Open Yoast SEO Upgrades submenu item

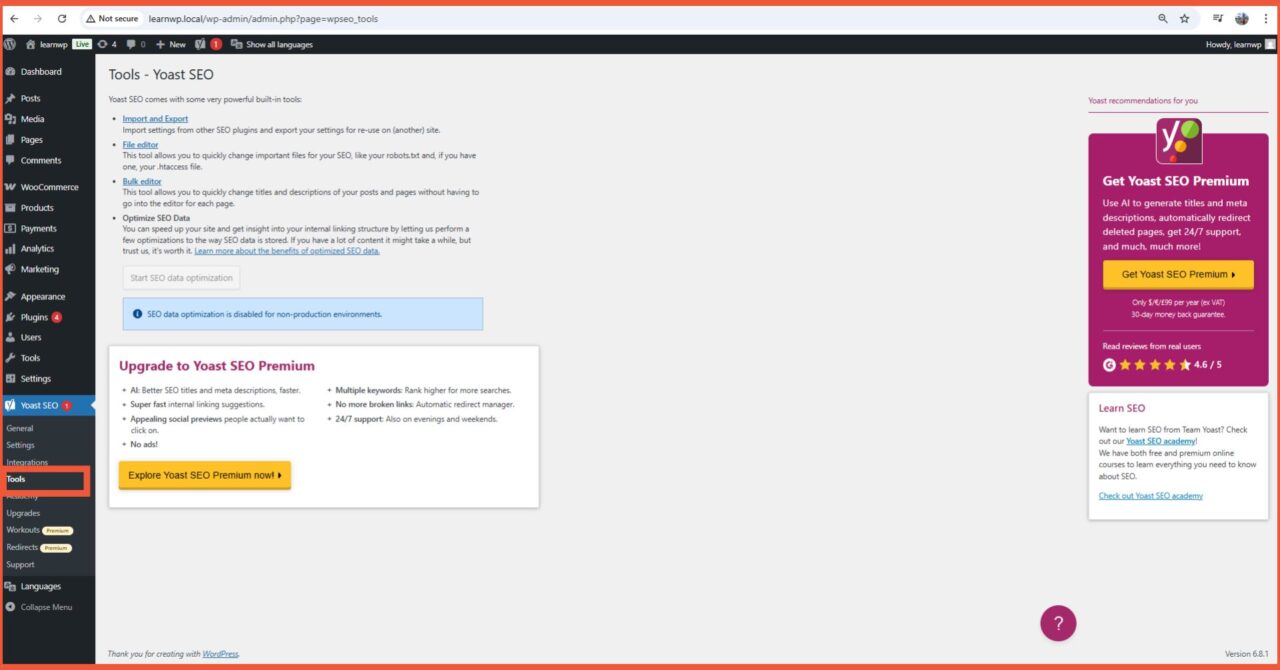[23, 513]
